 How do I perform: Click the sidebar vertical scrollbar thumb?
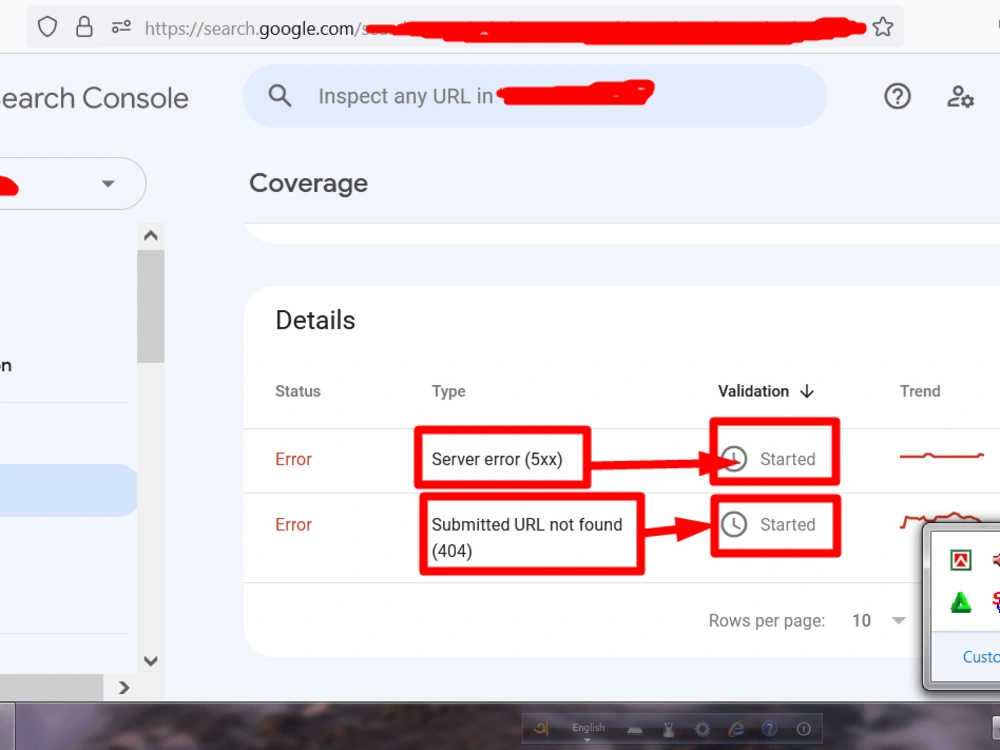point(151,306)
